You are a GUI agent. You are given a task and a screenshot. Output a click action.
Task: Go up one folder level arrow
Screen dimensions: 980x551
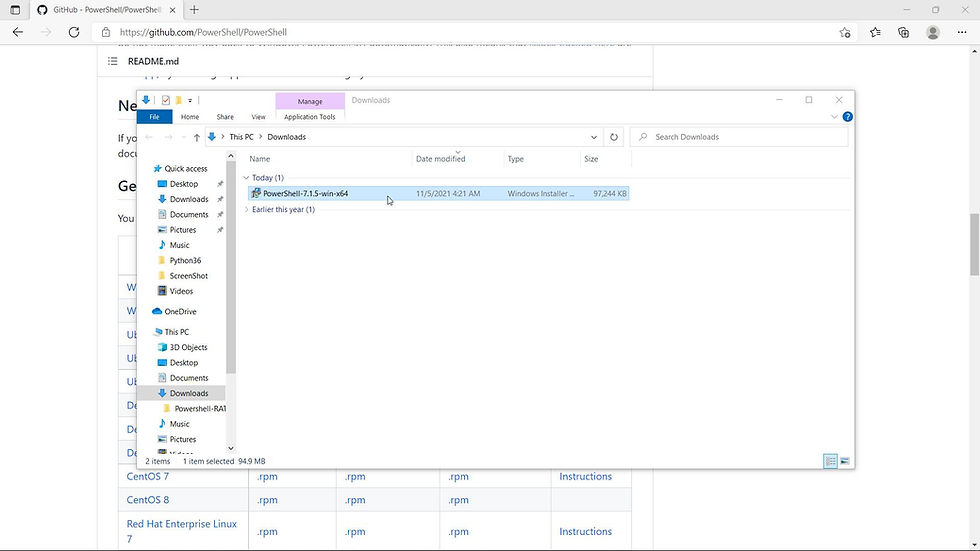click(197, 137)
